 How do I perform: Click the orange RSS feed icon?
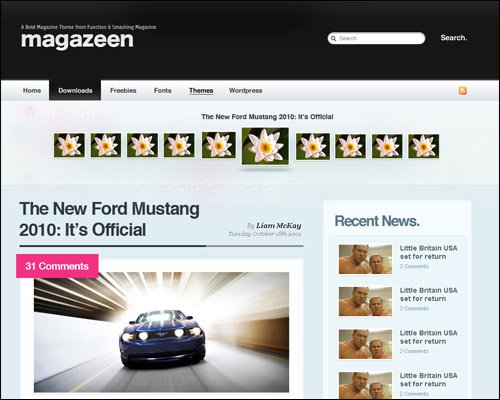click(x=462, y=91)
